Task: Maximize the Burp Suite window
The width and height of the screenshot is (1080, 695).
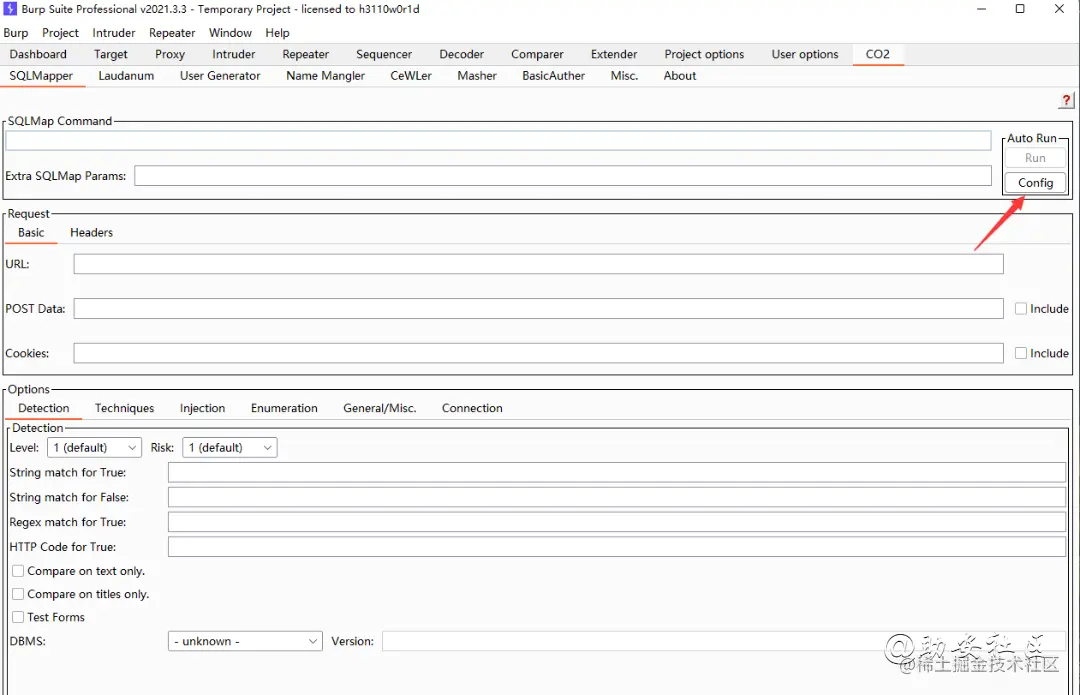Action: pyautogui.click(x=1020, y=9)
